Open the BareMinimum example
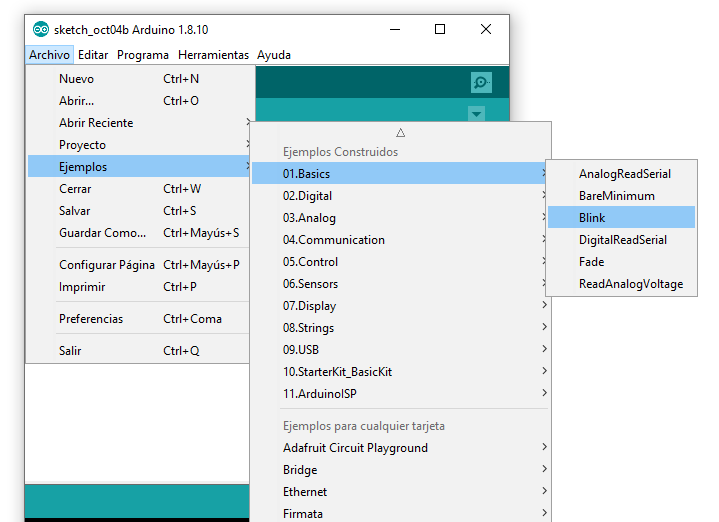This screenshot has height=522, width=719. click(x=621, y=195)
